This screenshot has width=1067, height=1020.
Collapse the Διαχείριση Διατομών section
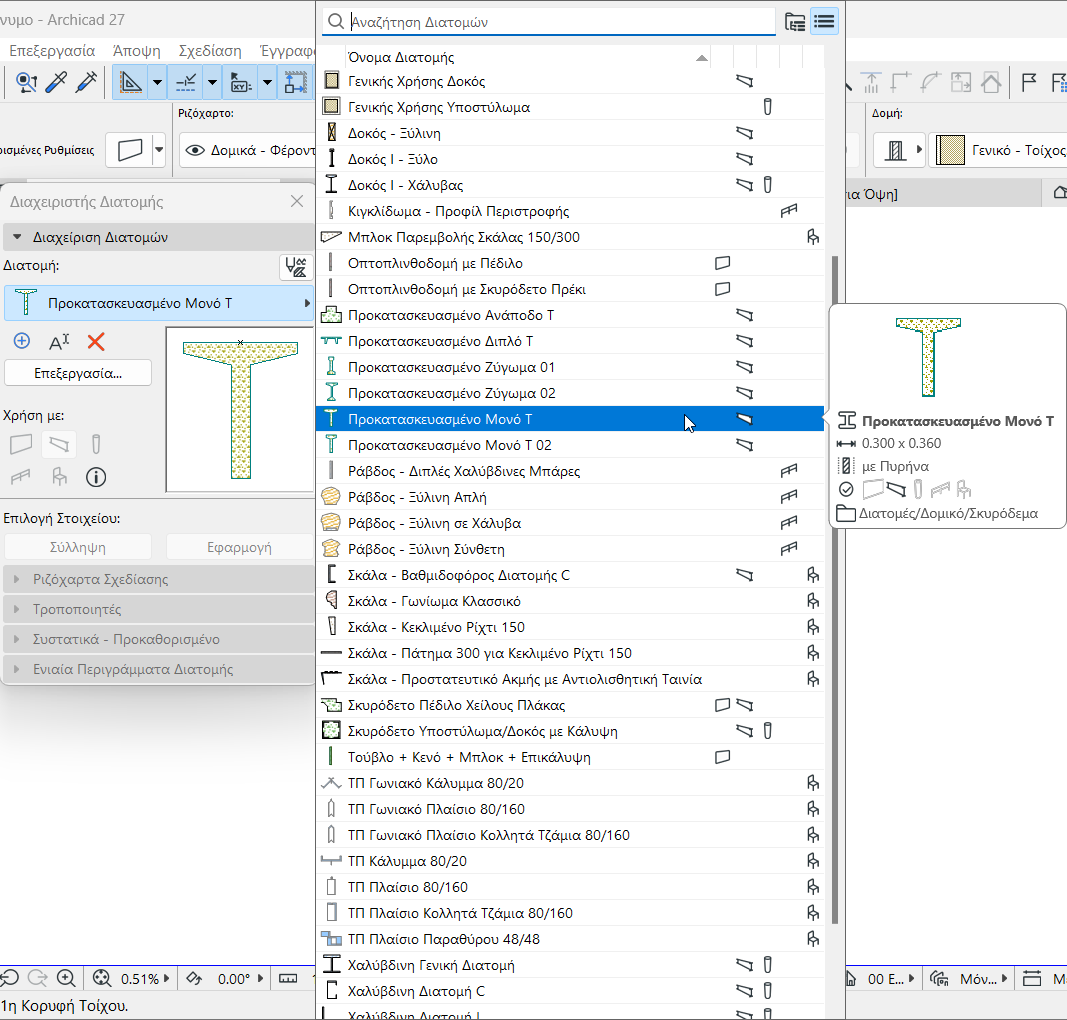(x=18, y=238)
